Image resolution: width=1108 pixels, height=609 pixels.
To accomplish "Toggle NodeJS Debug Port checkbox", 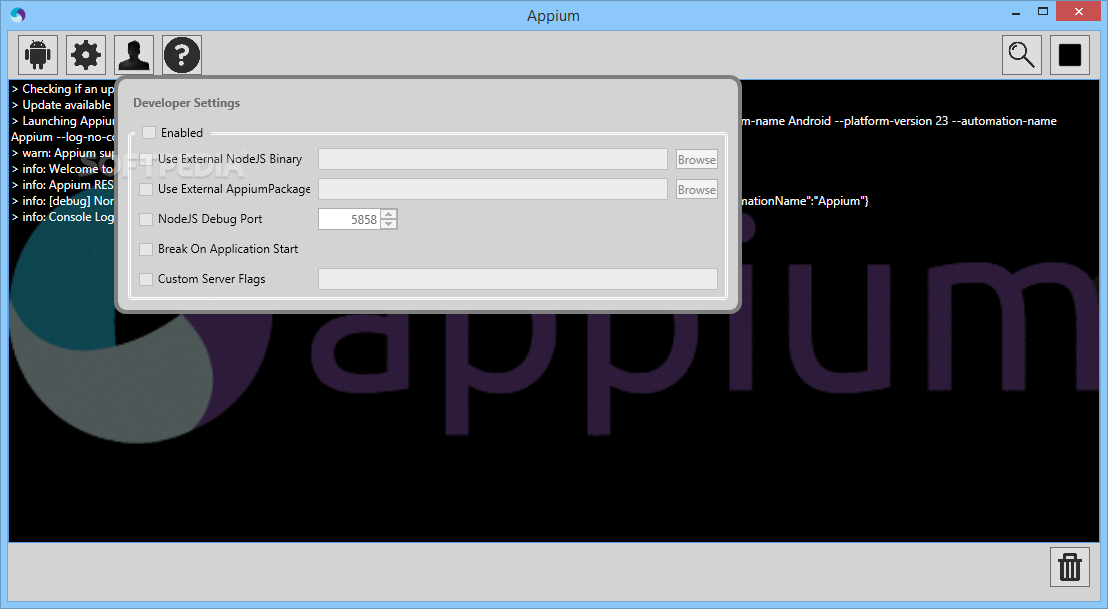I will 146,220.
